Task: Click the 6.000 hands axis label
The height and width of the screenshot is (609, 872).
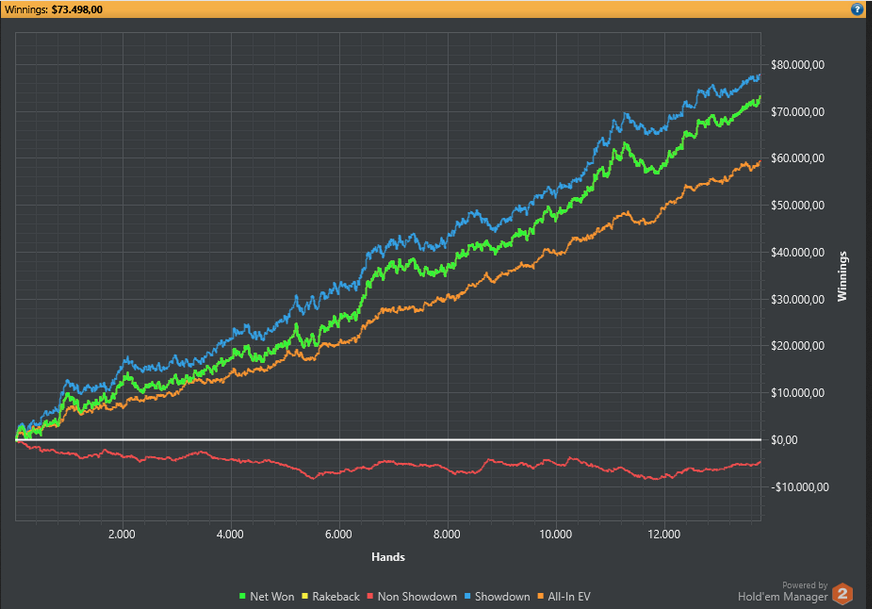Action: (339, 534)
